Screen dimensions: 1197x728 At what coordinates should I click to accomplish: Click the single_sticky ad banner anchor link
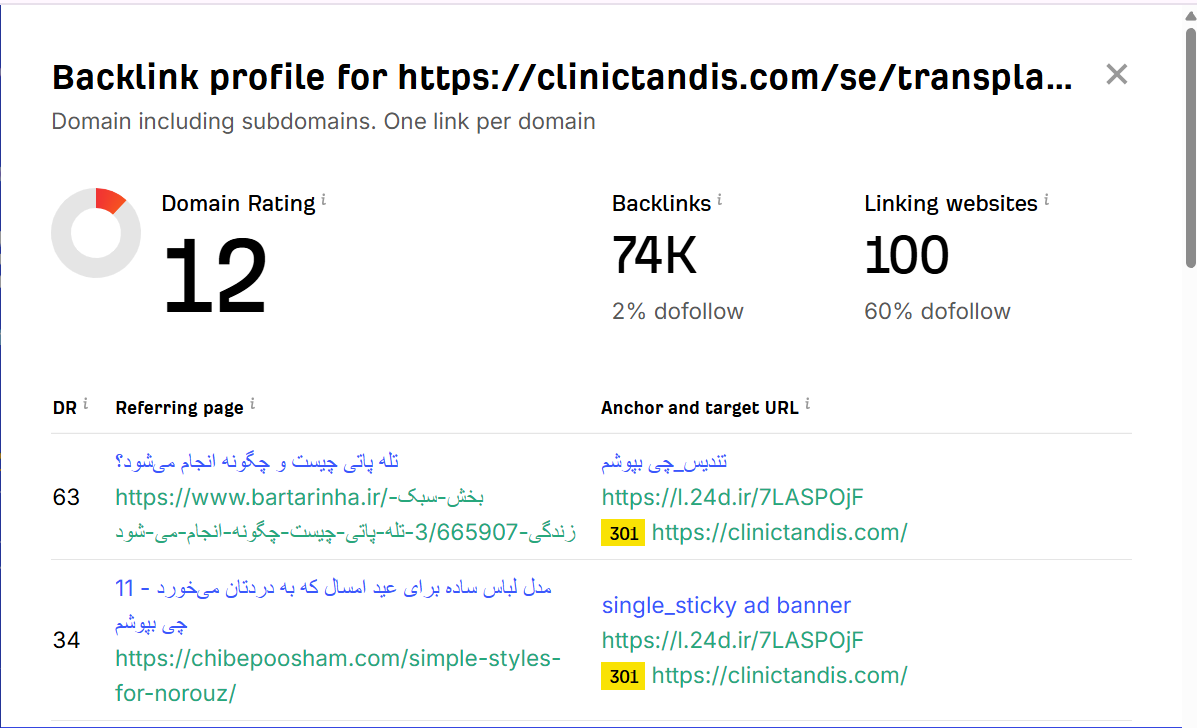pos(726,605)
